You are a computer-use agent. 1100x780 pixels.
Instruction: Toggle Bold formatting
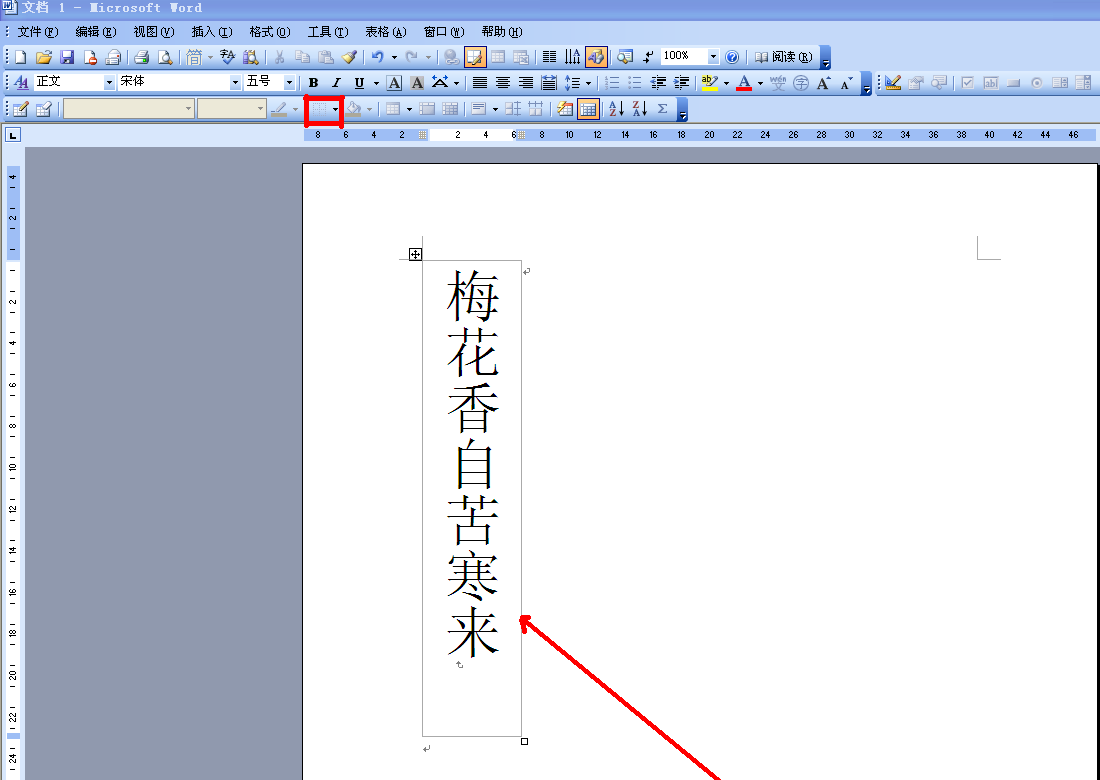tap(313, 83)
